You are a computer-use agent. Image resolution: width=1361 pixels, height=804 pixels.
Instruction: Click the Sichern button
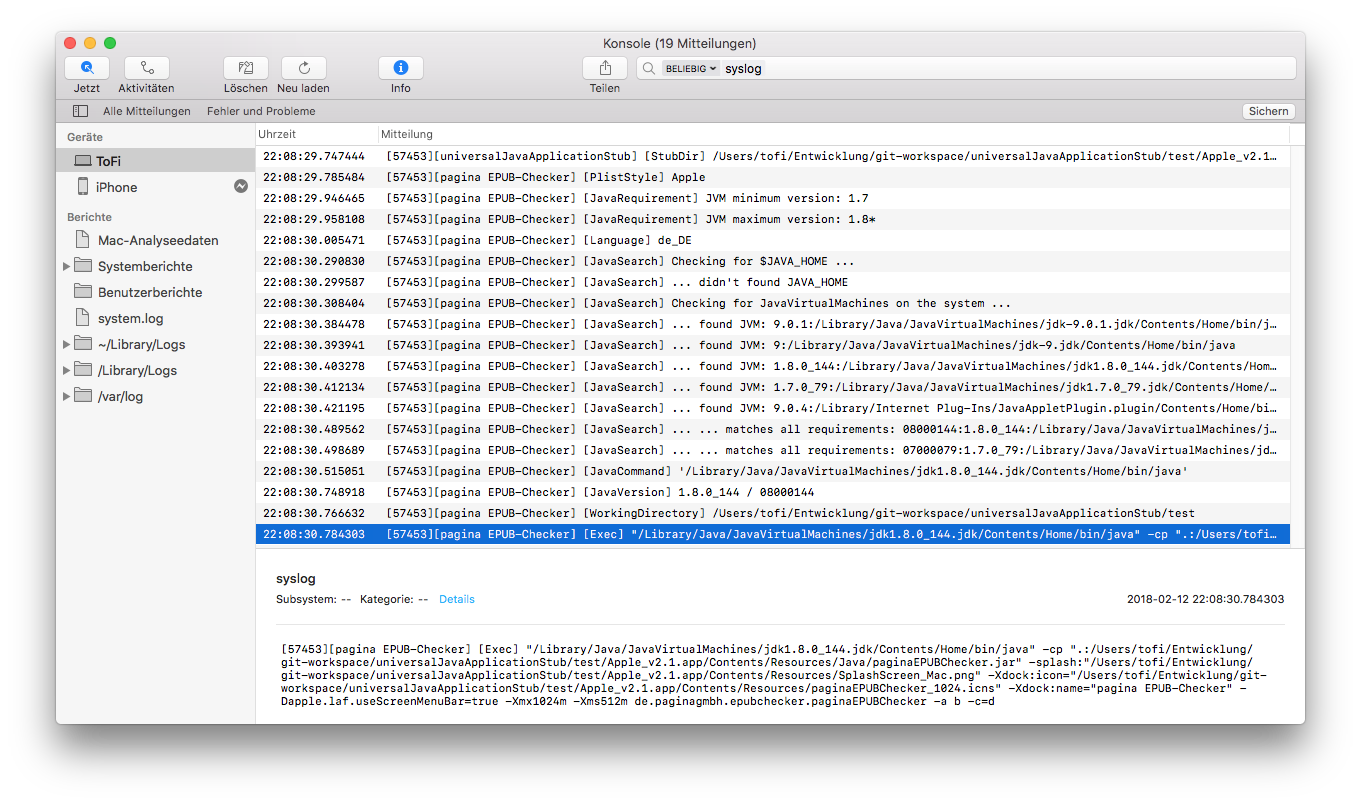point(1268,111)
